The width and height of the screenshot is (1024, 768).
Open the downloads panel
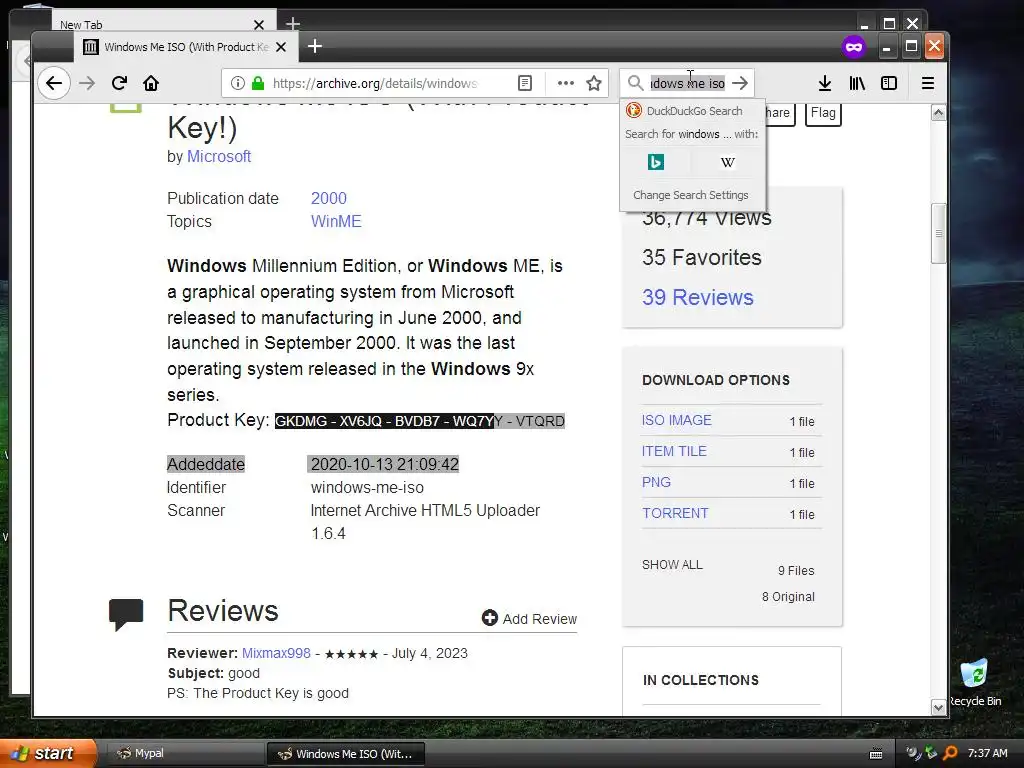coord(825,83)
